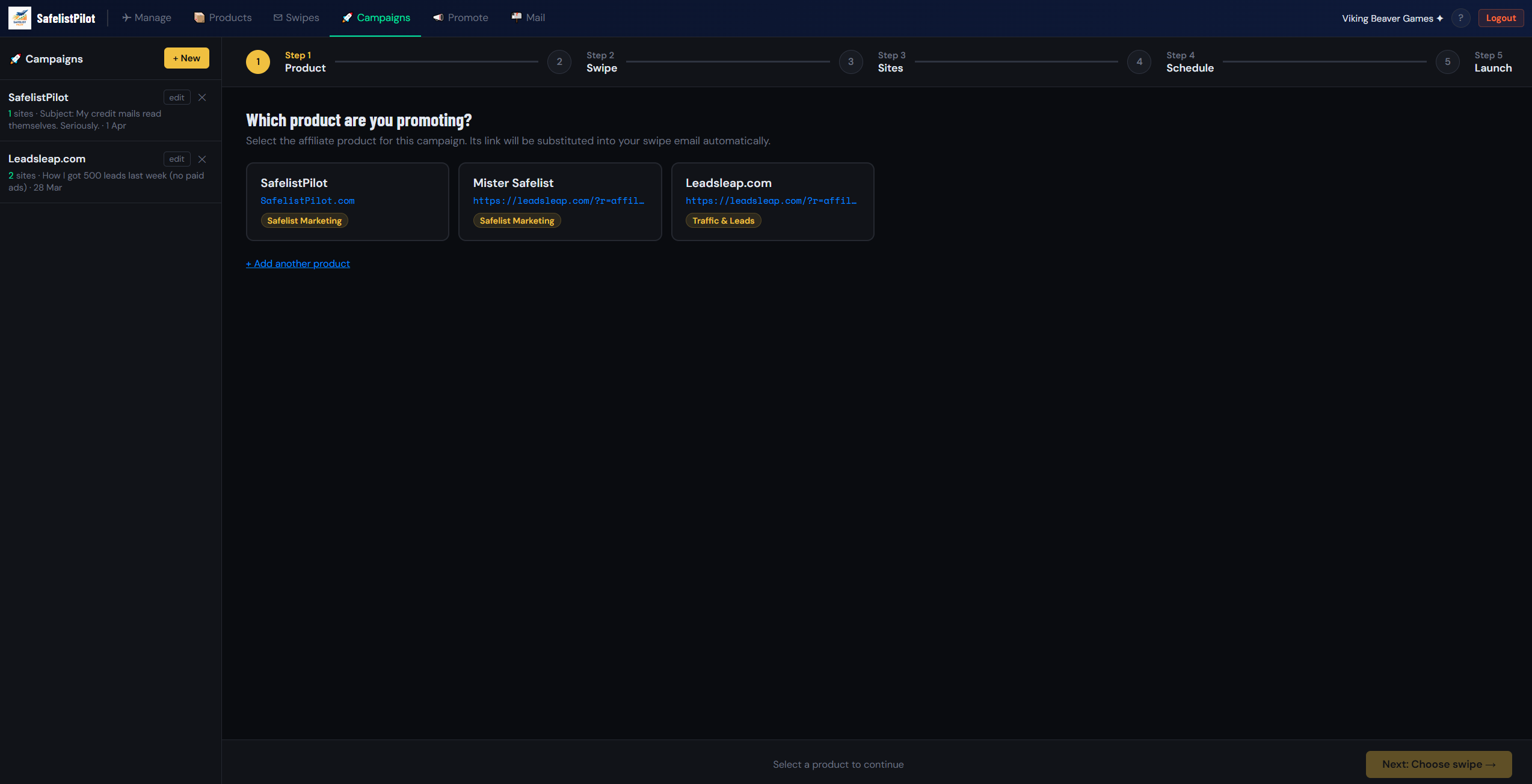Click edit on the Leadsleap.com campaign

tap(176, 159)
